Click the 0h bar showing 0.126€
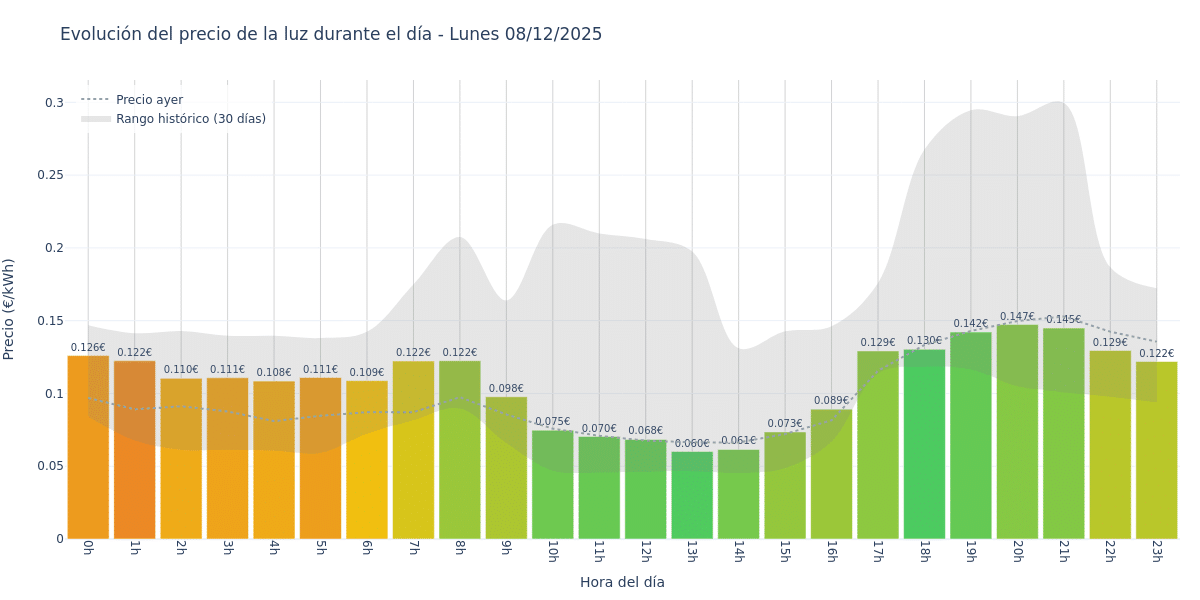This screenshot has width=1200, height=600. coord(88,450)
